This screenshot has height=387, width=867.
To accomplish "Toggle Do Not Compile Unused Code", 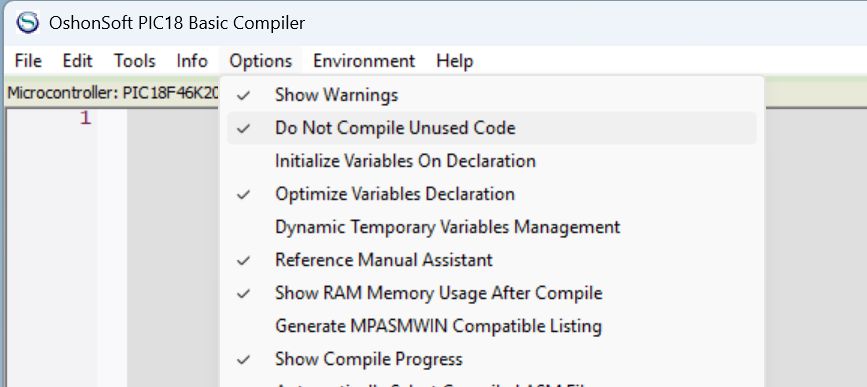I will 492,128.
